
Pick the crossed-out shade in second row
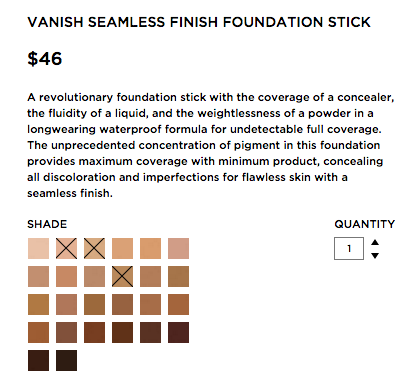point(122,276)
